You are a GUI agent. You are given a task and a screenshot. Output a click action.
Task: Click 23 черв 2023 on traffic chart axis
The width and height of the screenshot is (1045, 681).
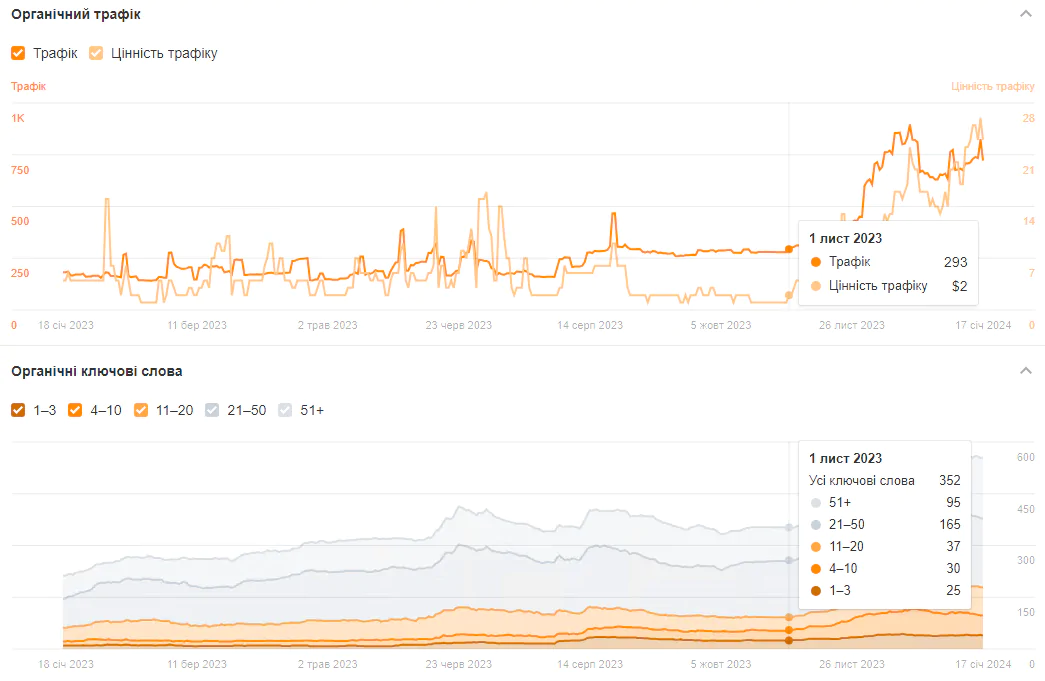(x=459, y=325)
